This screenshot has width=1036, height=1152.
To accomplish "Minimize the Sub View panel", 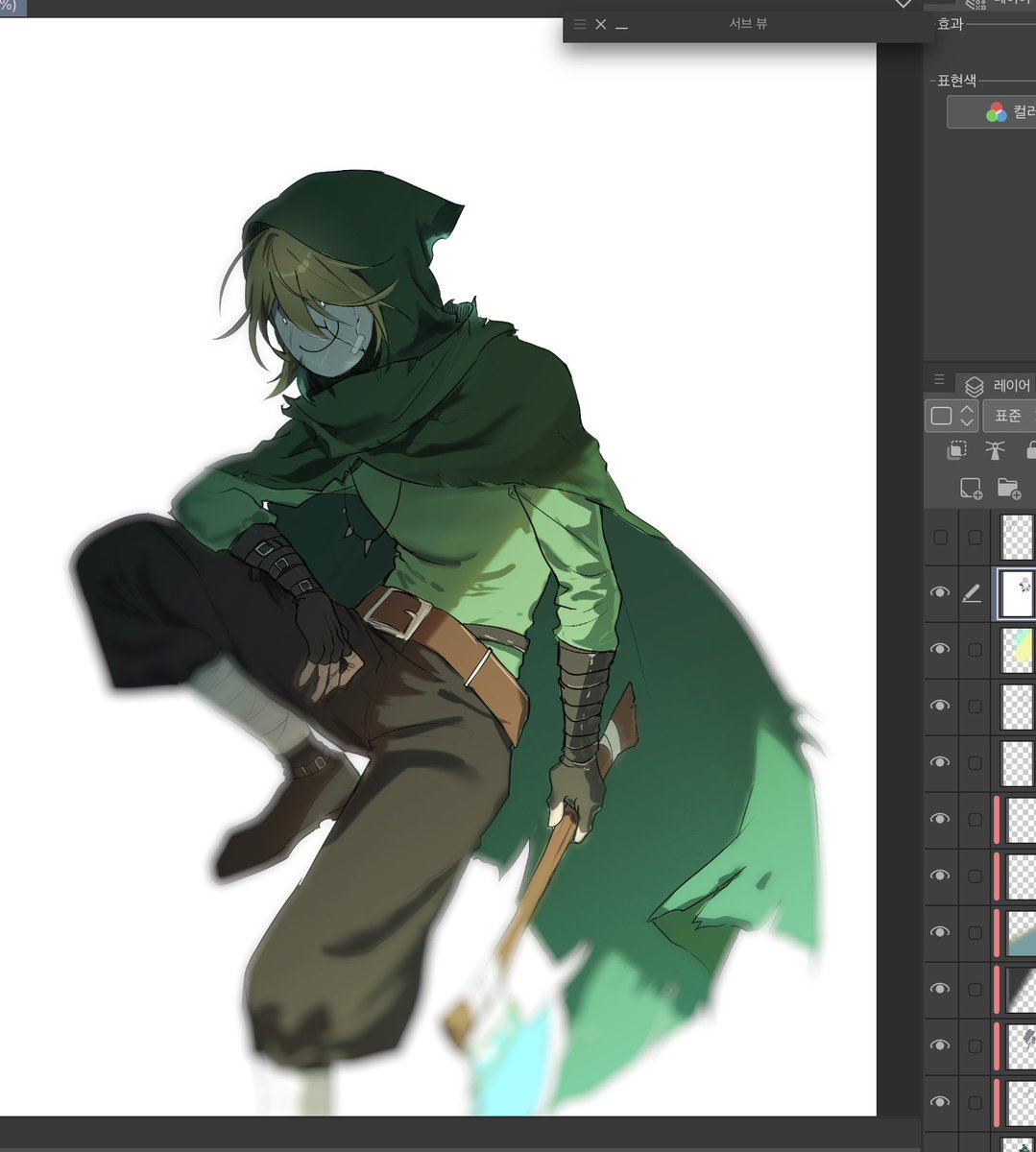I will [621, 26].
